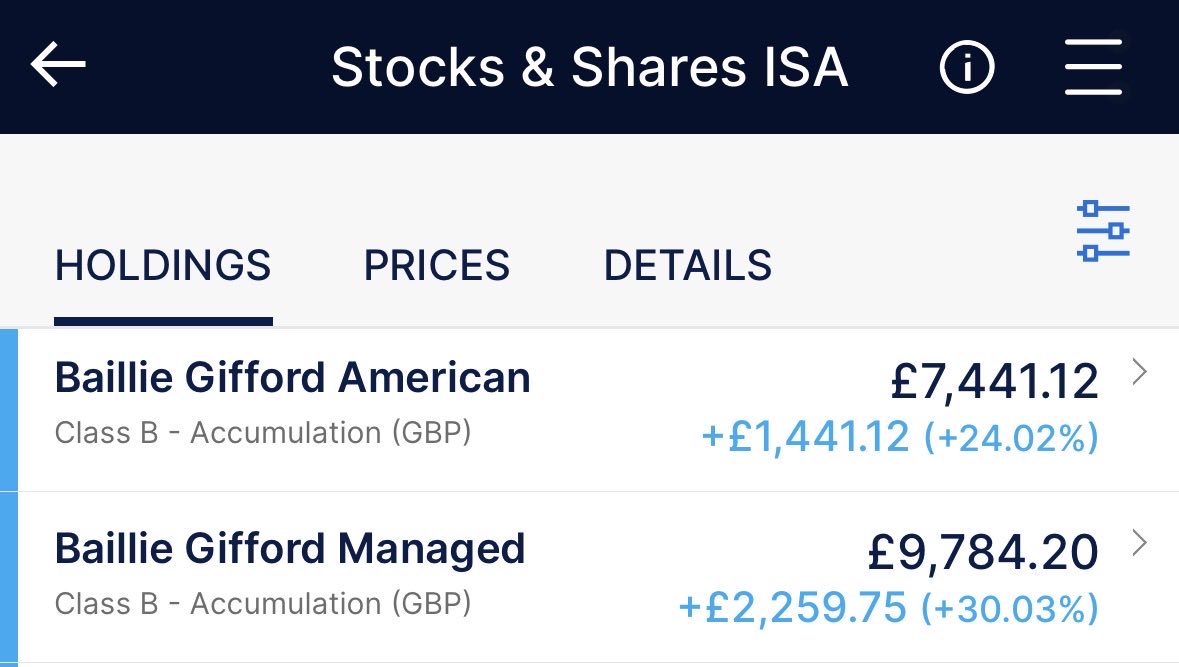Switch to the DETAILS tab

[688, 265]
